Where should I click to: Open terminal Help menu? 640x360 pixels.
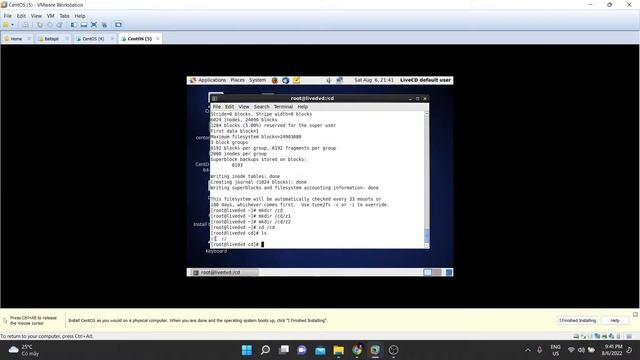point(302,107)
